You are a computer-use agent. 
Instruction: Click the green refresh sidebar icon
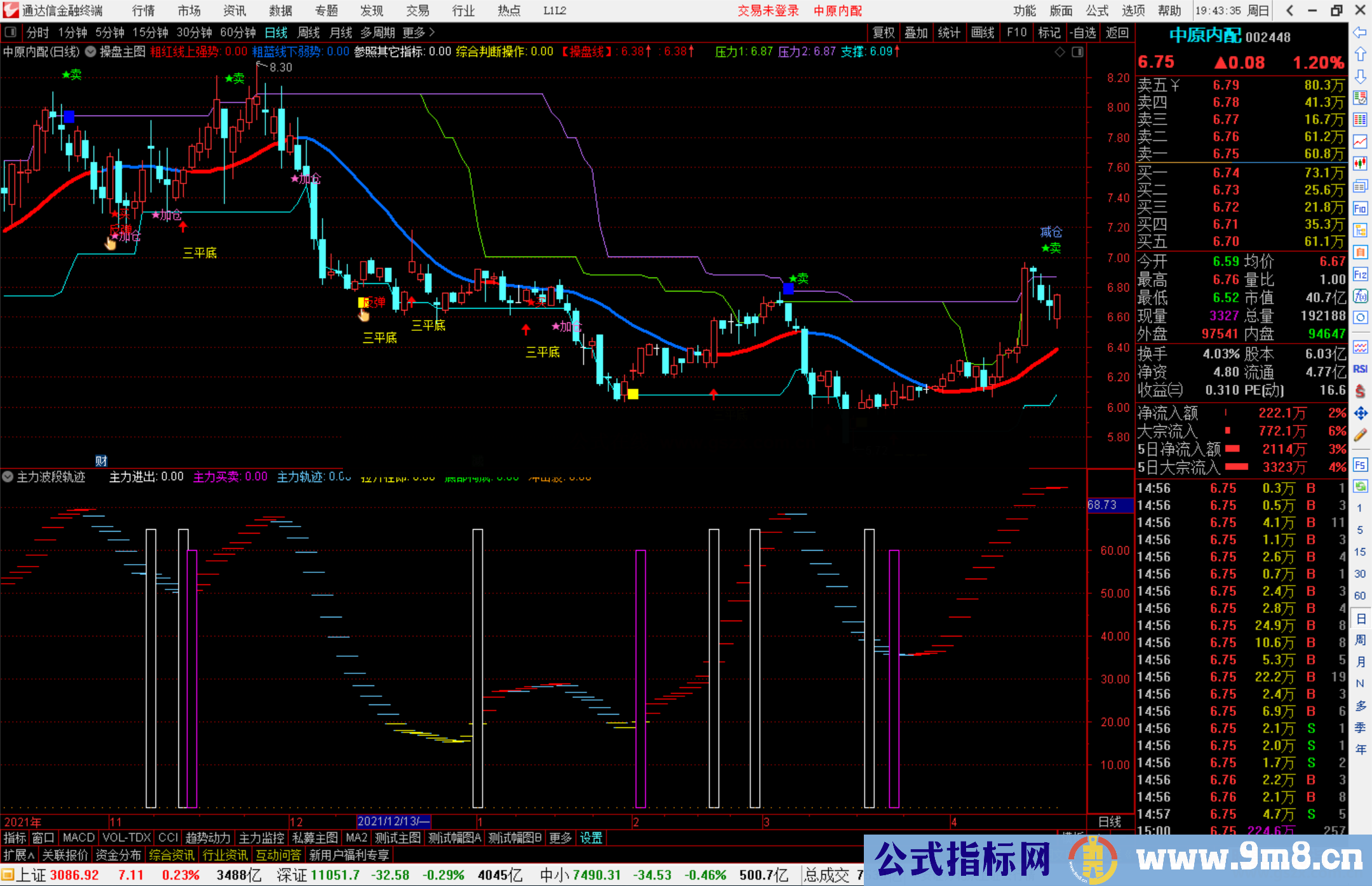(1360, 487)
